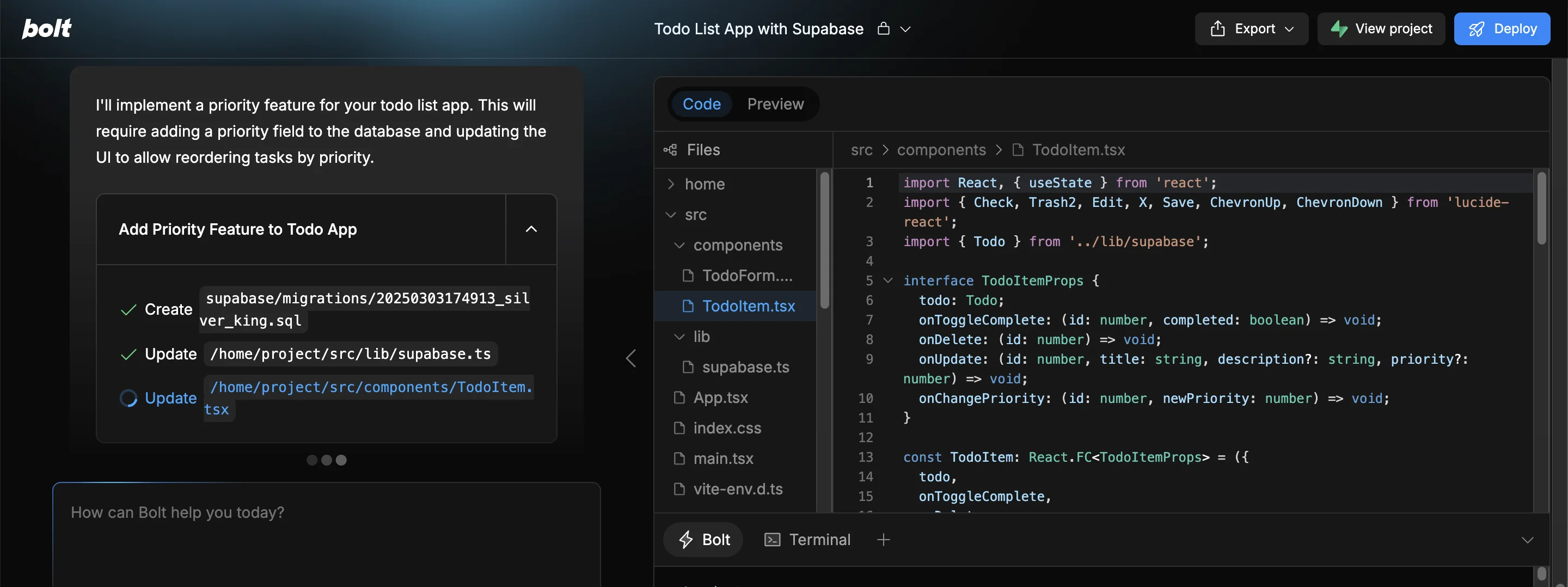Open the Export menu

[1251, 29]
